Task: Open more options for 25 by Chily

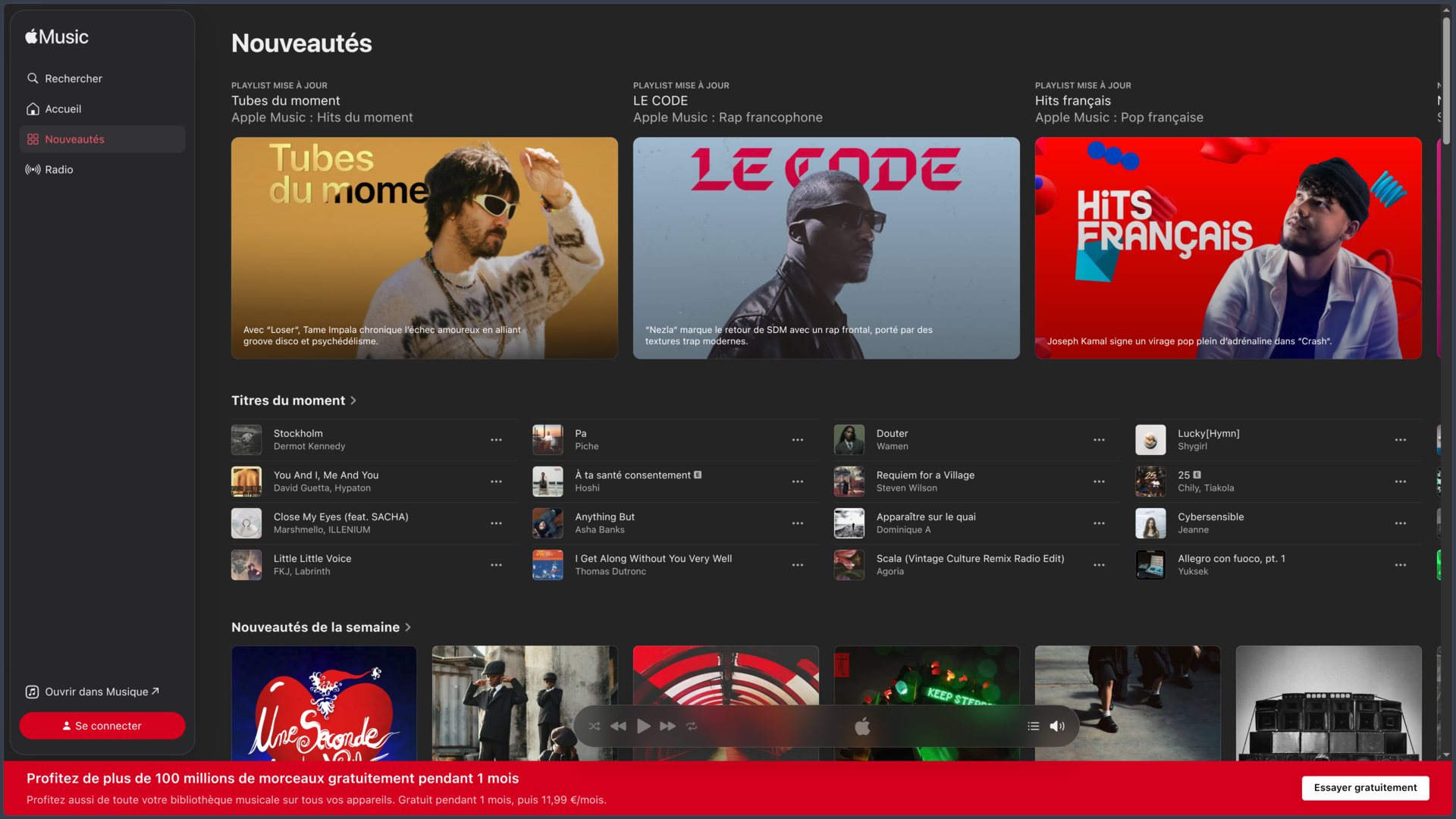Action: pos(1401,482)
